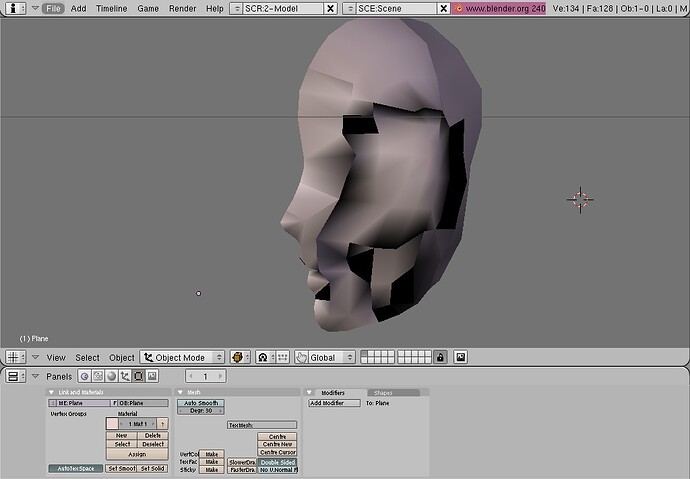Open the Select menu in 3D header
Screen dimensions: 690x479
point(87,358)
